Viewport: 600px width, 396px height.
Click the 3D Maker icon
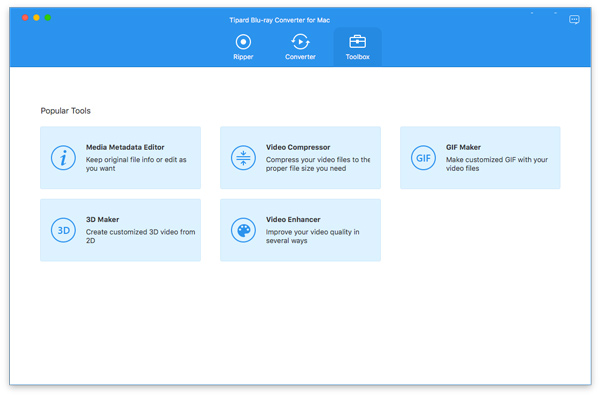pyautogui.click(x=63, y=230)
